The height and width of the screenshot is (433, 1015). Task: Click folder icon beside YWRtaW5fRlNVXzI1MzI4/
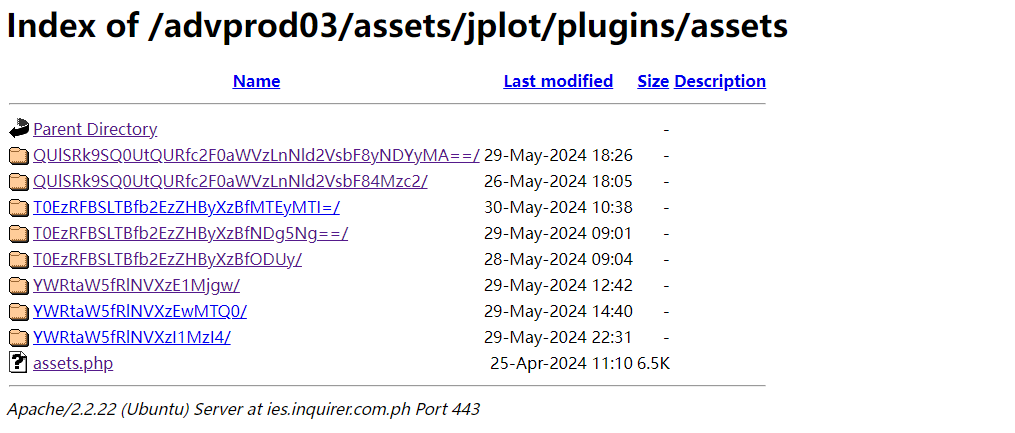click(x=19, y=338)
